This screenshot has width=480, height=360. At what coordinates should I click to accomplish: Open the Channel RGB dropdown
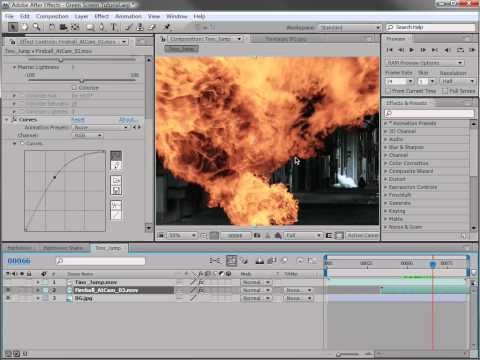(x=88, y=135)
